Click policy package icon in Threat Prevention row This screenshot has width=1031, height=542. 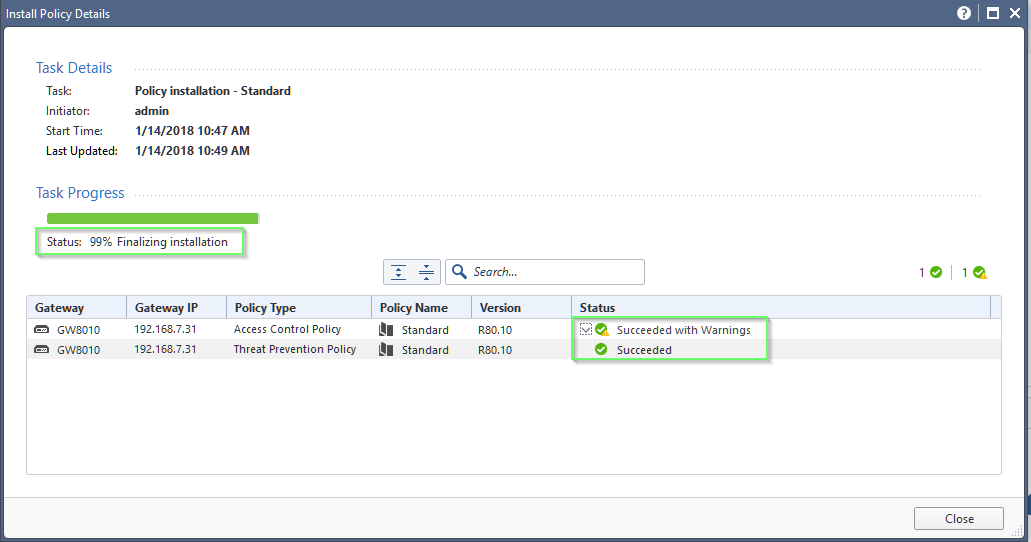(386, 349)
